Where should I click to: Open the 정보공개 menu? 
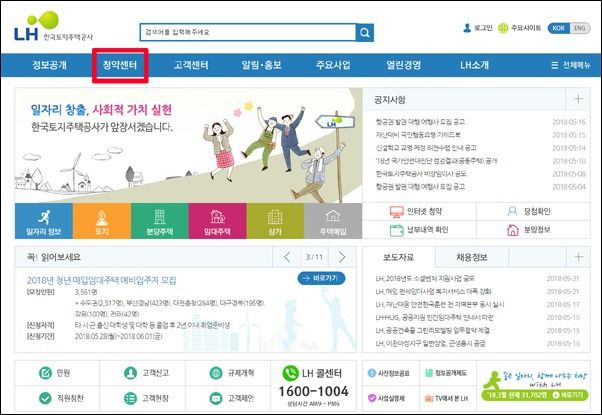49,65
